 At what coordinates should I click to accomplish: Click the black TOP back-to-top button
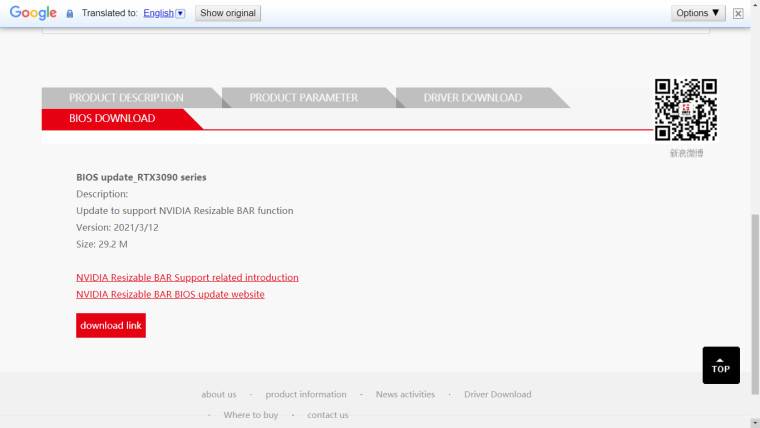721,365
